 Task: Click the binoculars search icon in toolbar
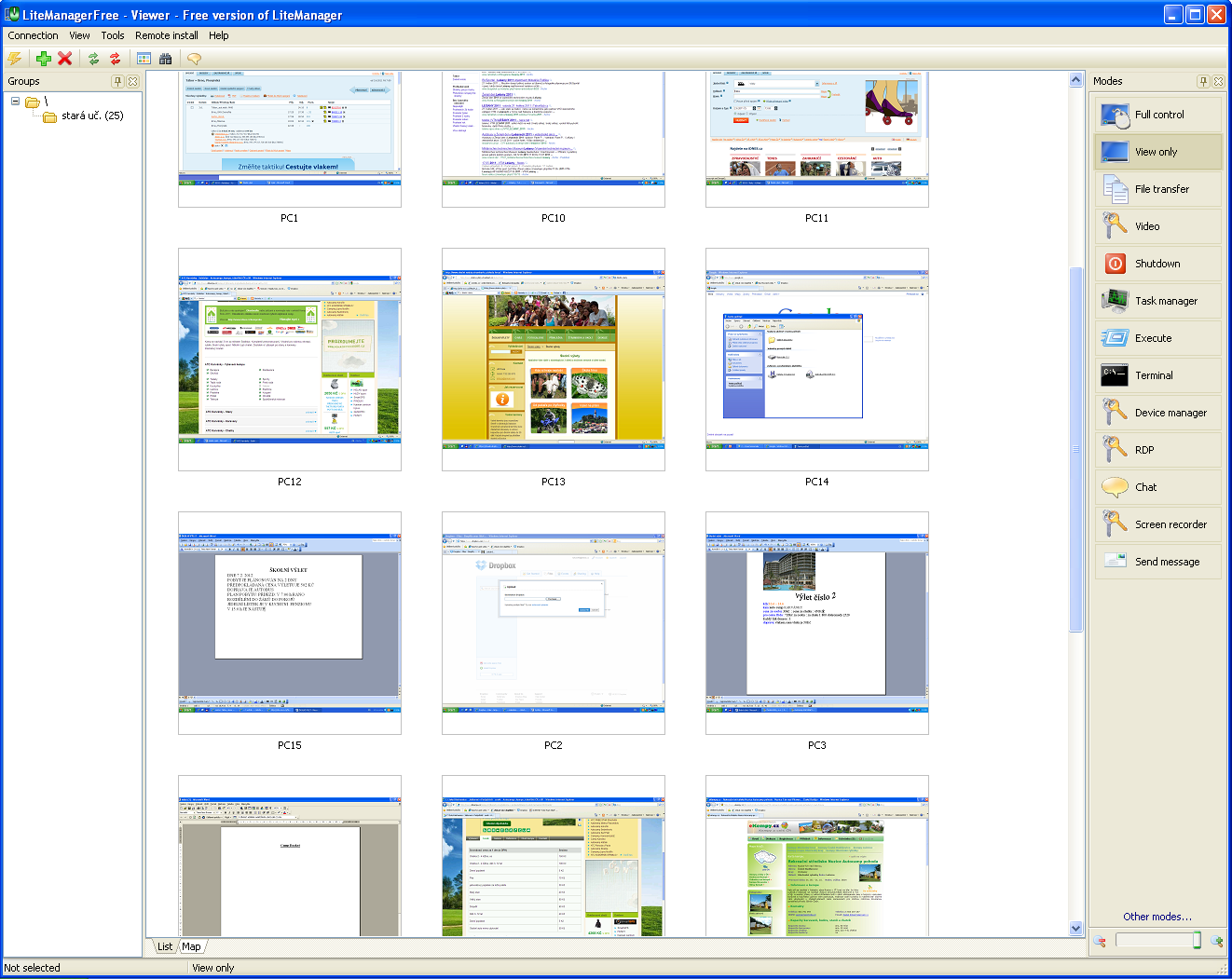pos(166,59)
